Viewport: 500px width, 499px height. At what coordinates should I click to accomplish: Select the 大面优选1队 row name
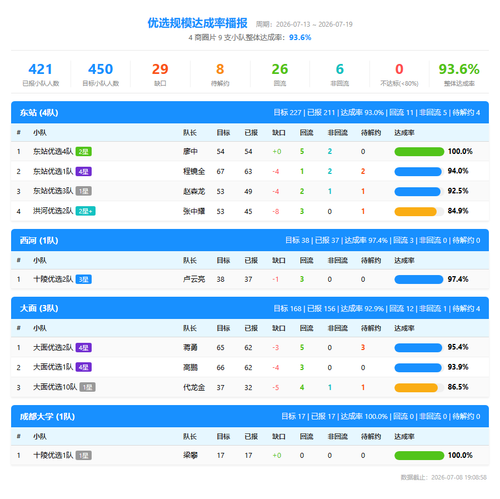(x=53, y=367)
